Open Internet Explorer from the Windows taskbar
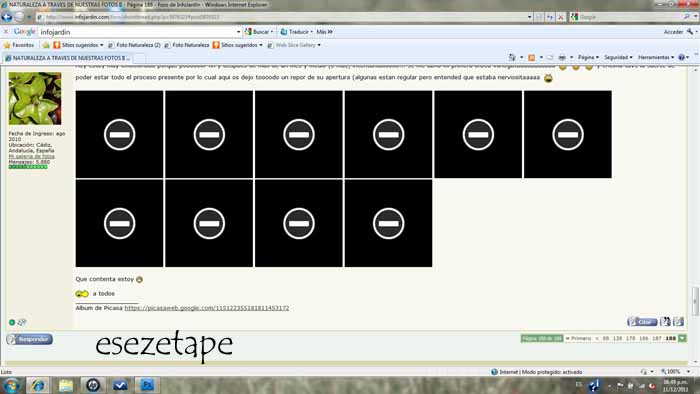The width and height of the screenshot is (700, 394). coord(38,385)
